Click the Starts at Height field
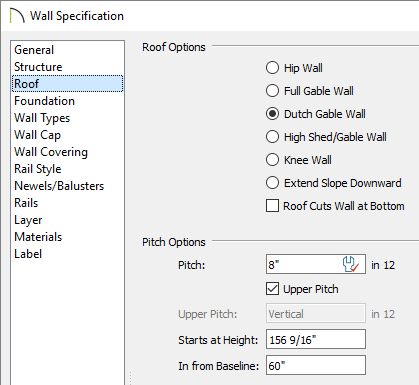Viewport: 419px width, 385px height. pos(316,339)
